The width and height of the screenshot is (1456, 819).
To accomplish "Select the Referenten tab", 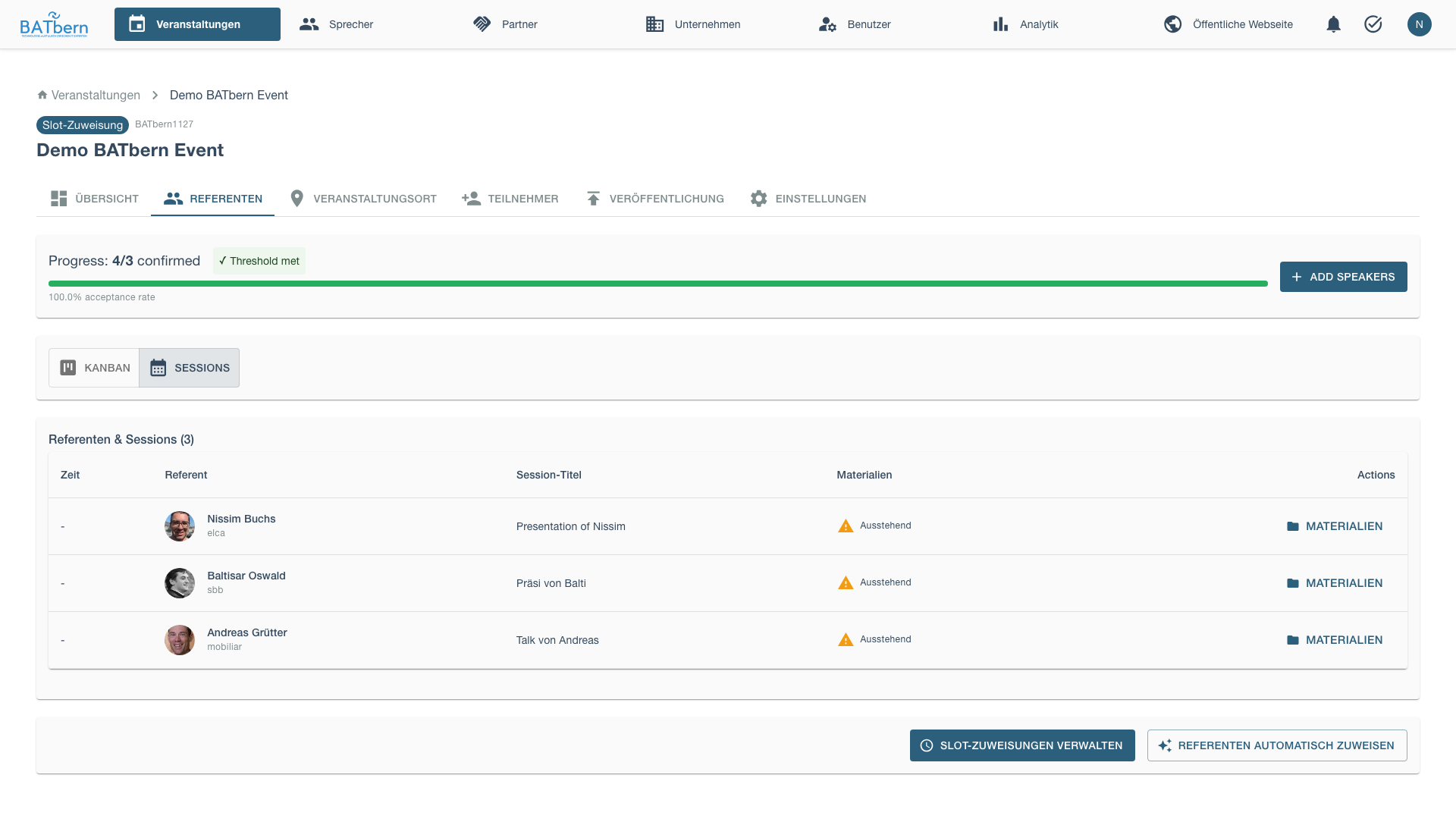I will [213, 199].
